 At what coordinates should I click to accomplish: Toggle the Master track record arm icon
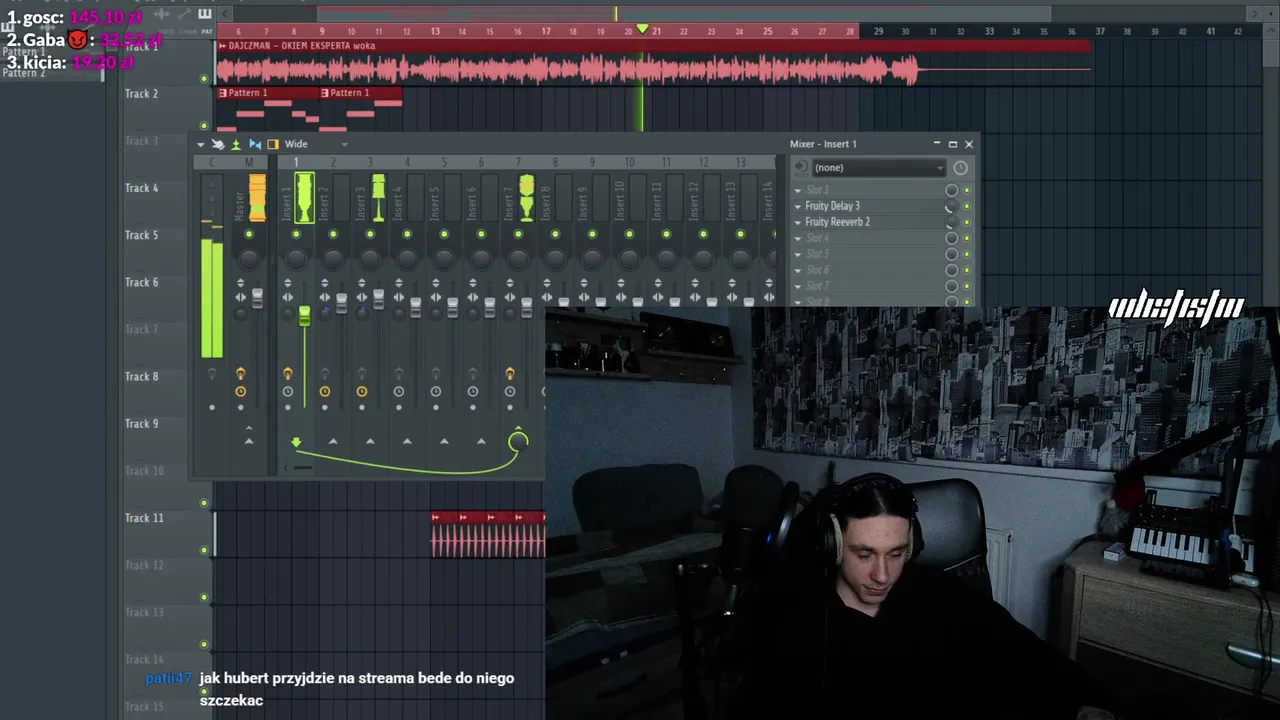(240, 374)
